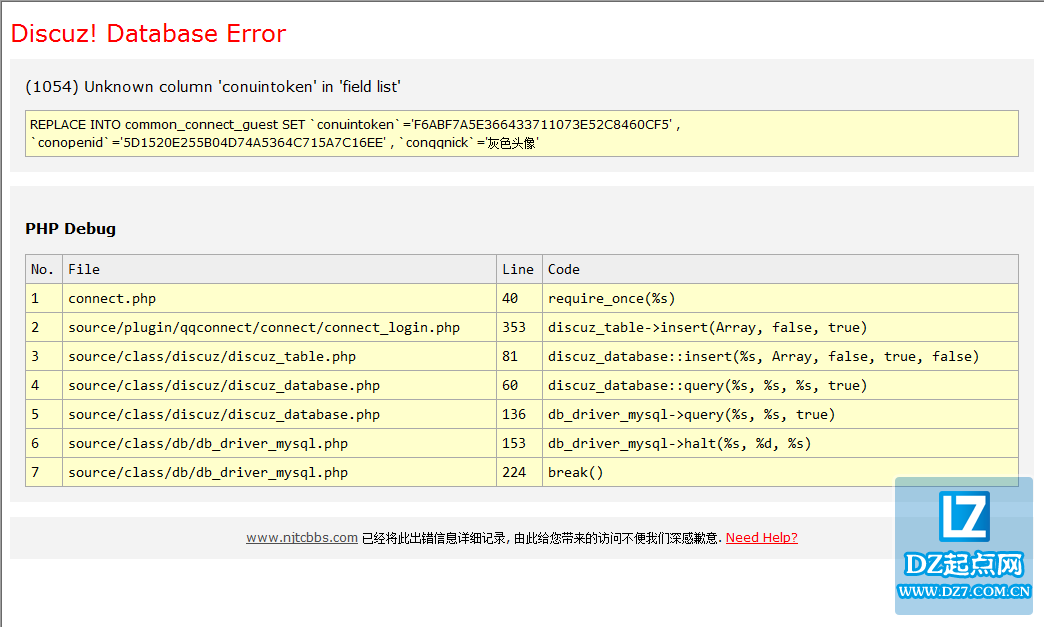The width and height of the screenshot is (1044, 627).
Task: Click the 'break()' code cell
Action: (780, 473)
